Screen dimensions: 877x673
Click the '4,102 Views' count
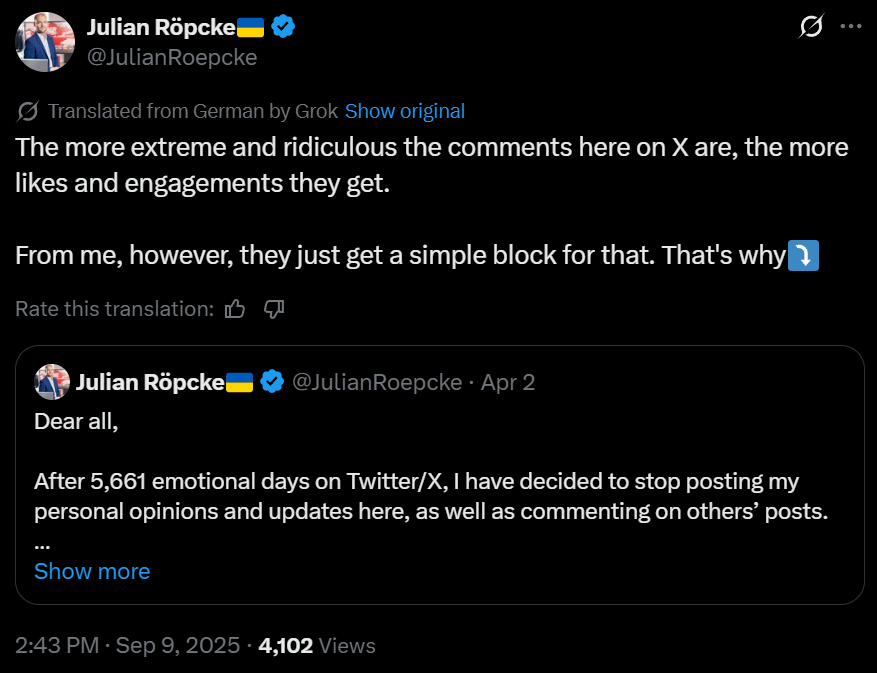point(316,646)
